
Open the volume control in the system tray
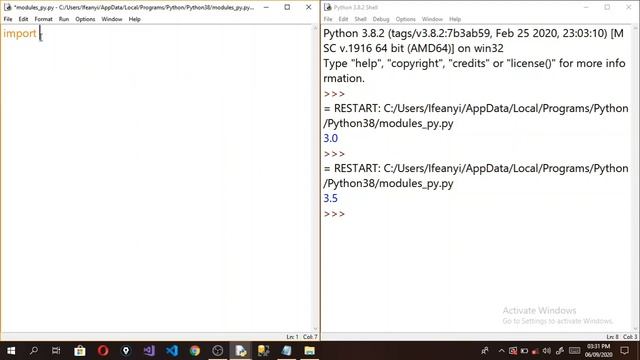[547, 351]
